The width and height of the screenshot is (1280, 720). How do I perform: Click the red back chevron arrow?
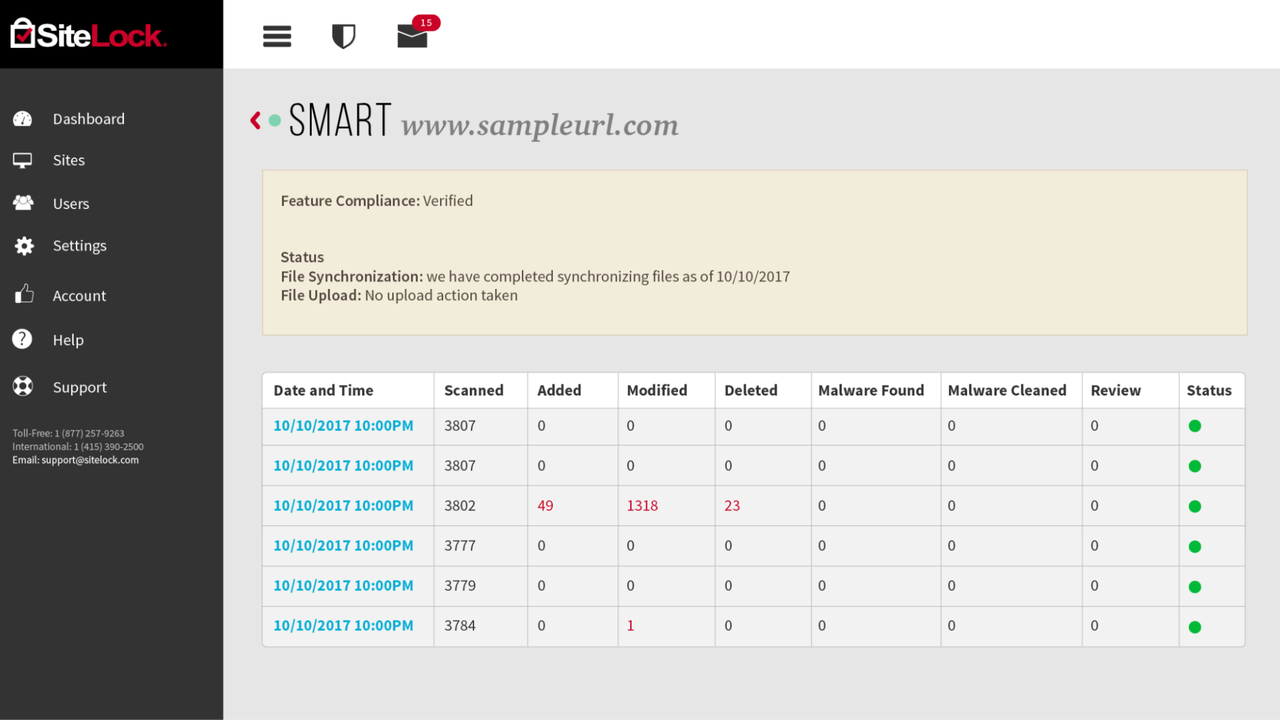tap(256, 121)
